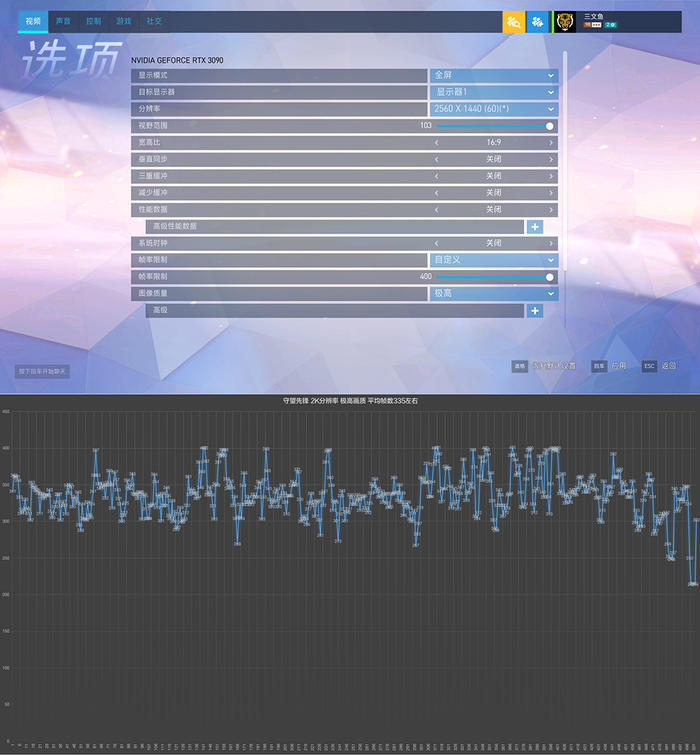Click the 高级 advanced row bar
Viewport: 700px width, 755px height.
(335, 311)
